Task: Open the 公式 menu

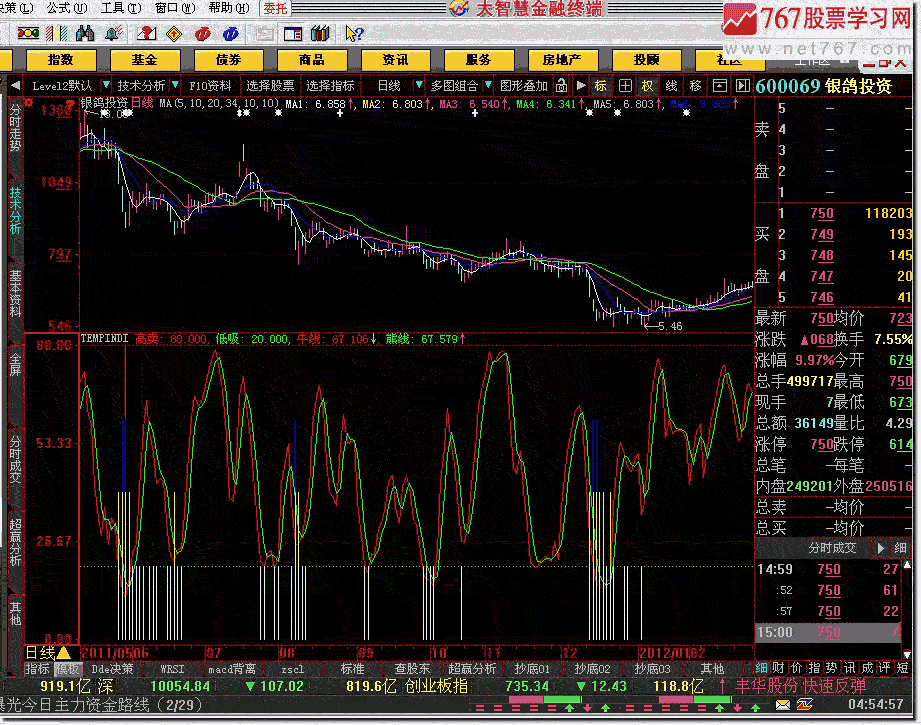Action: (x=67, y=8)
